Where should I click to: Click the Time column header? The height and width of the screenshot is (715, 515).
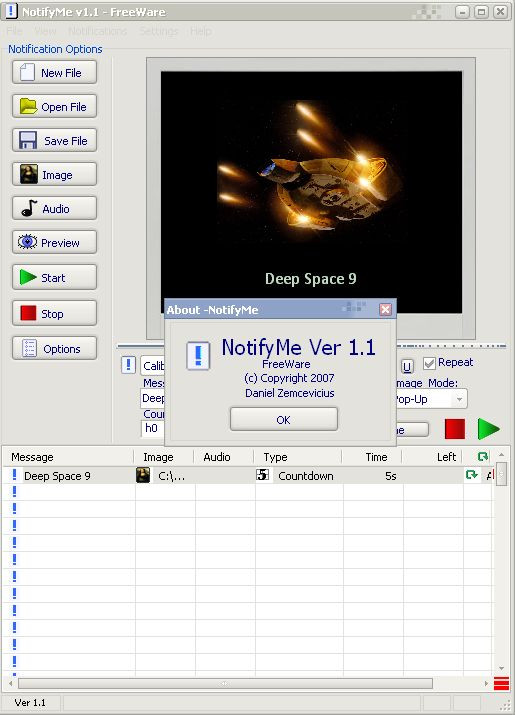pyautogui.click(x=372, y=457)
